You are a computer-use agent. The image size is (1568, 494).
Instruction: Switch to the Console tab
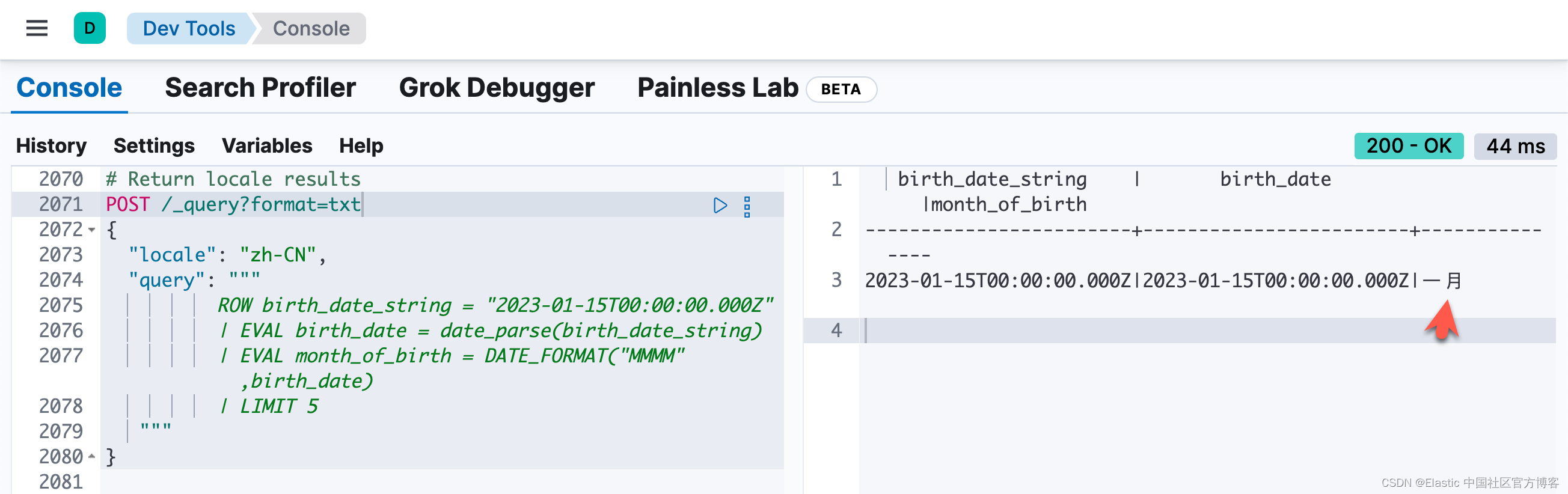point(69,88)
